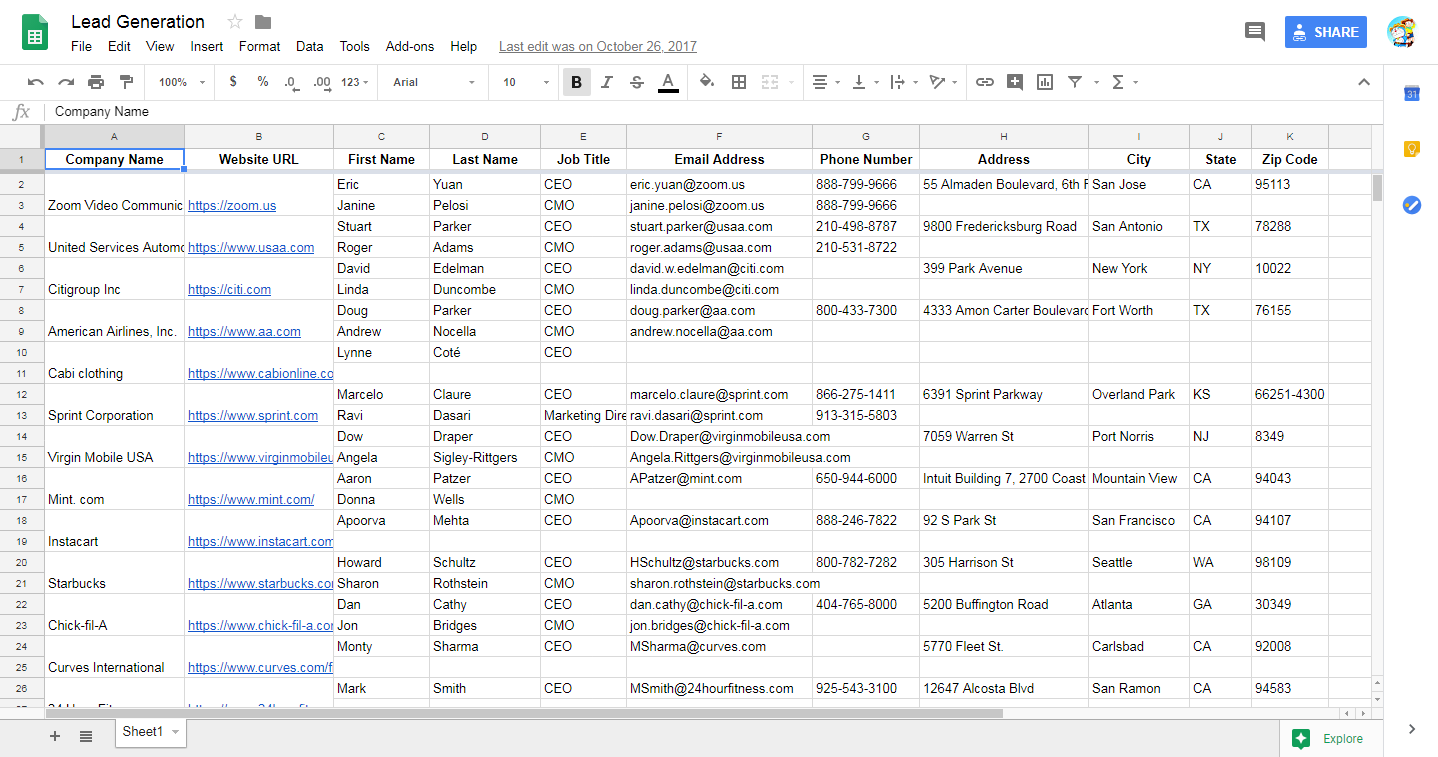This screenshot has width=1438, height=757.
Task: Open the https://www.mint.com/ link
Action: (x=251, y=500)
